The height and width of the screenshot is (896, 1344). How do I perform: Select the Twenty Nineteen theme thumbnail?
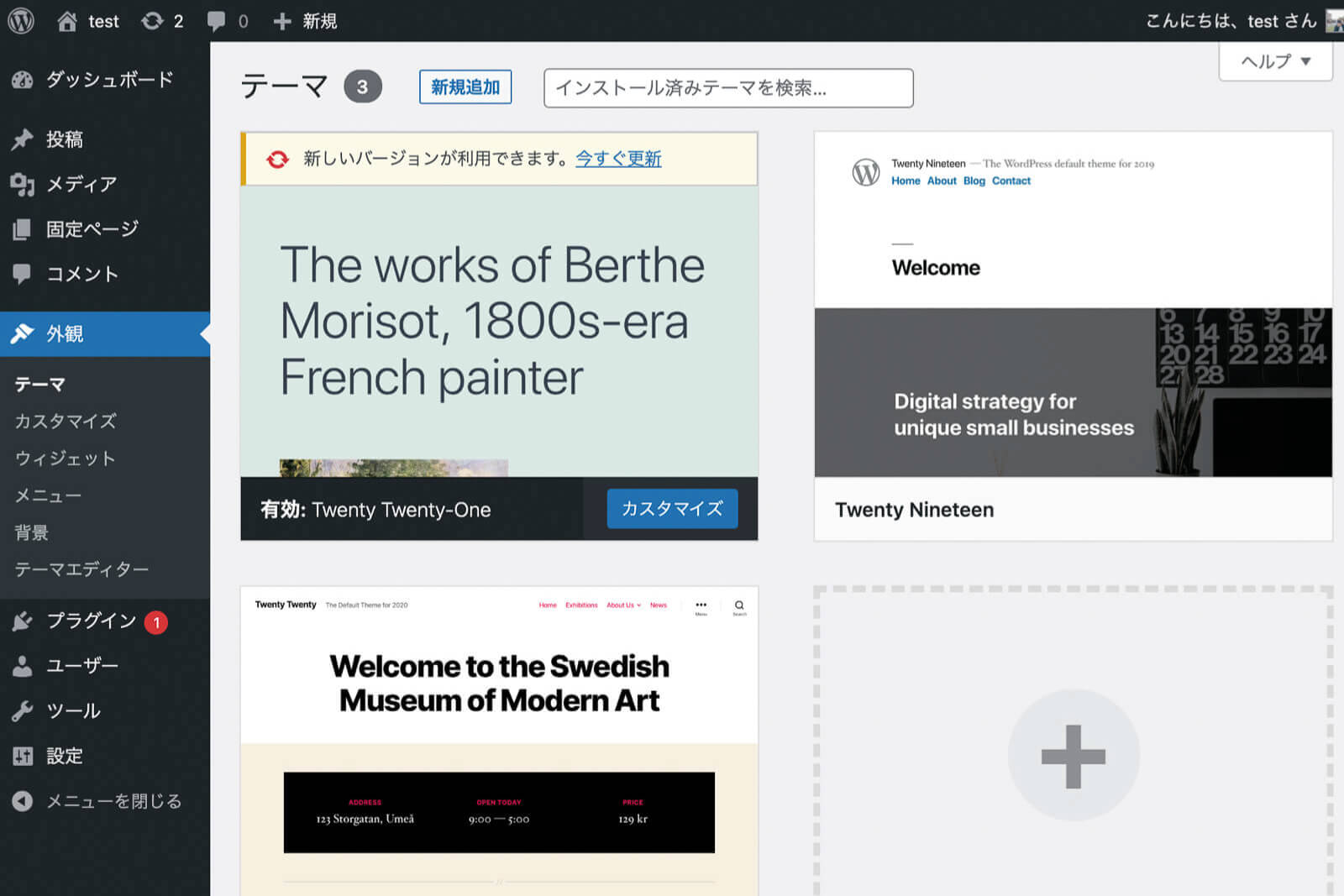(x=1074, y=304)
